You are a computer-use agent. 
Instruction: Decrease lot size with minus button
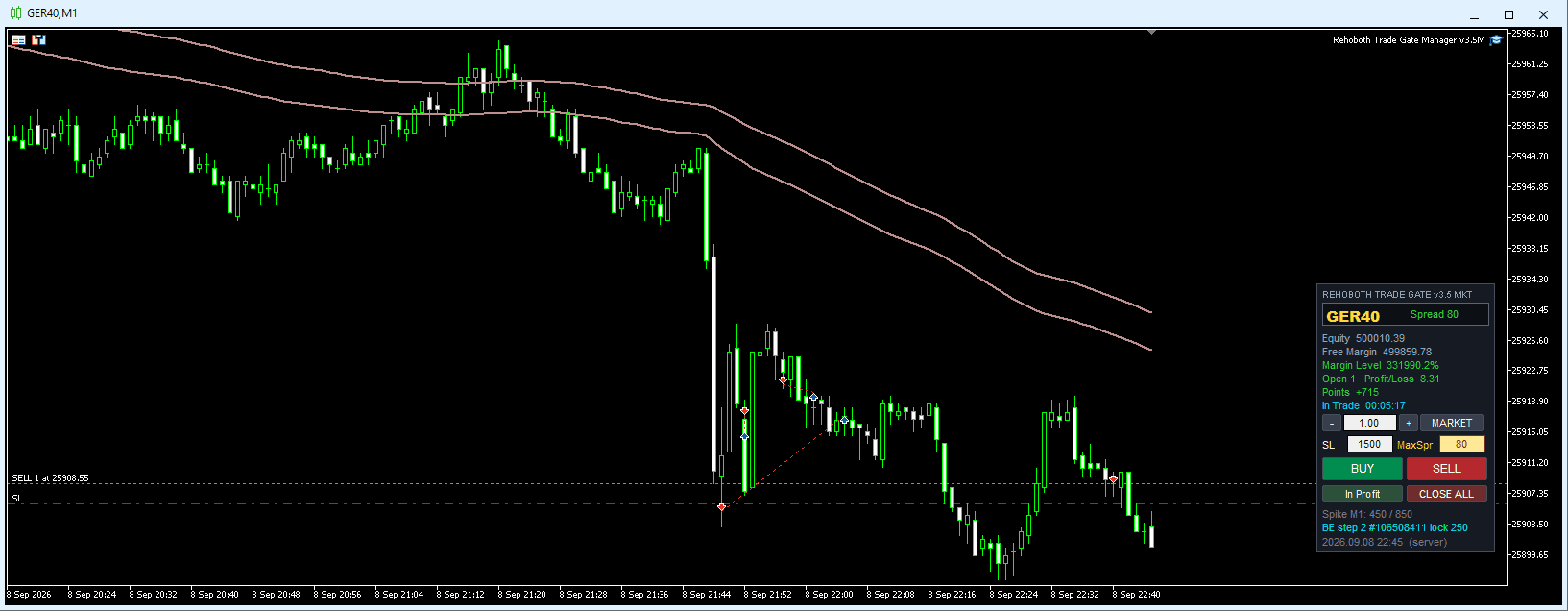pyautogui.click(x=1332, y=423)
